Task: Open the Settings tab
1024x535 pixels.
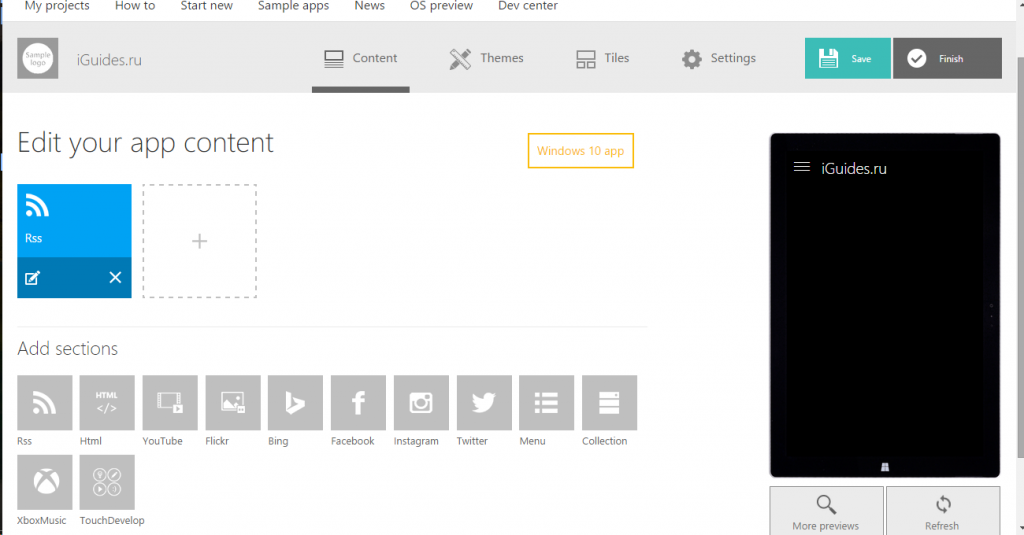Action: pos(718,58)
